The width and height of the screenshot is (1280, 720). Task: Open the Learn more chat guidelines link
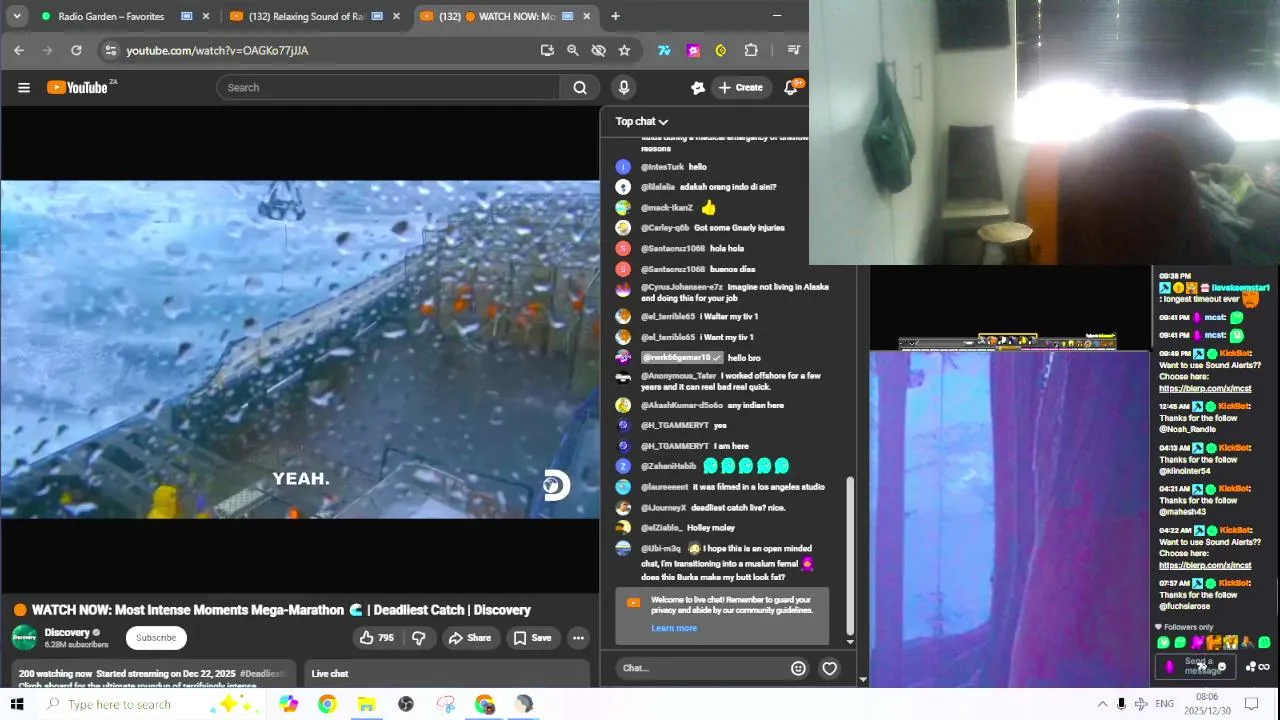[674, 628]
